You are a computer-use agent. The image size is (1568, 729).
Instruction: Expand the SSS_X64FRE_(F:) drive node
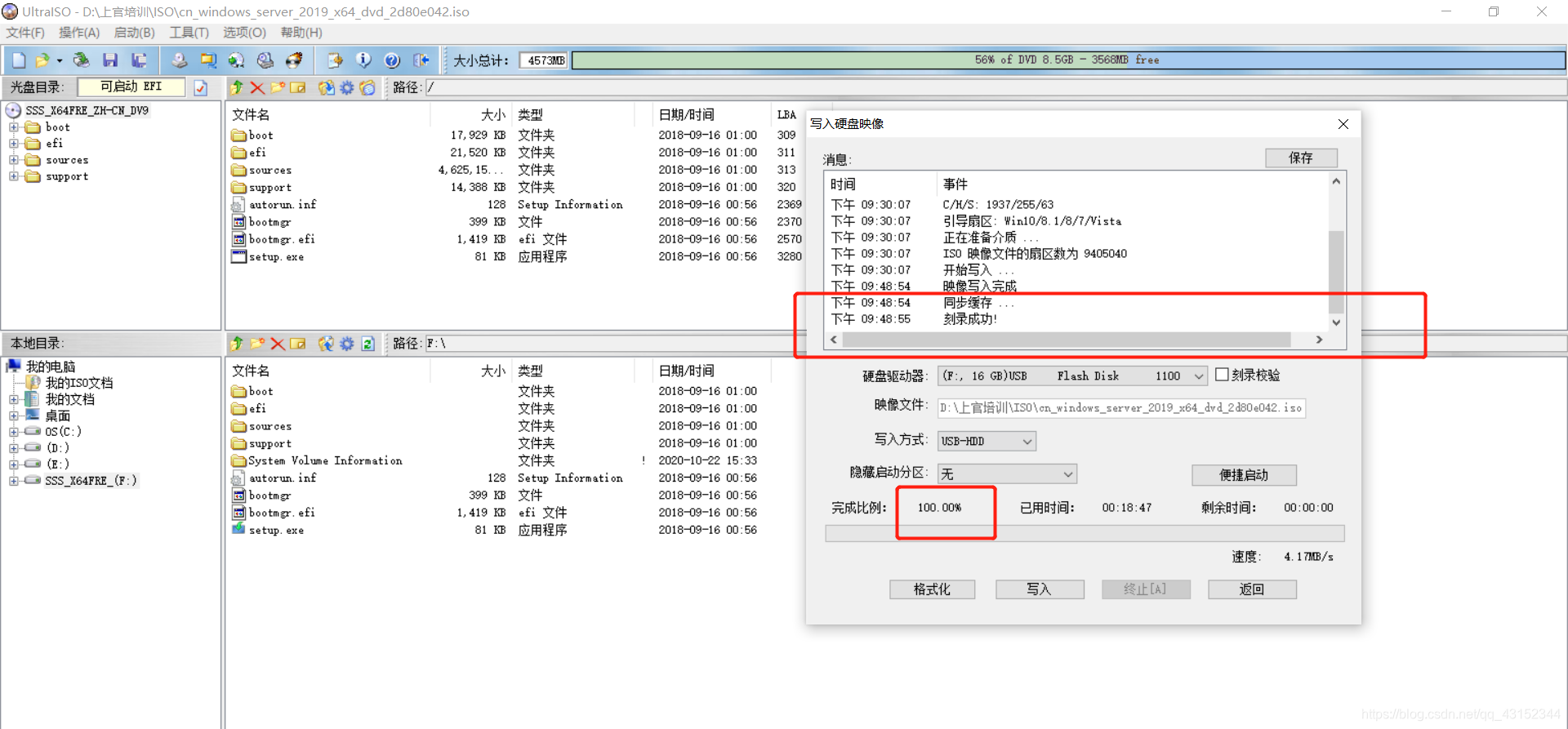click(x=13, y=481)
